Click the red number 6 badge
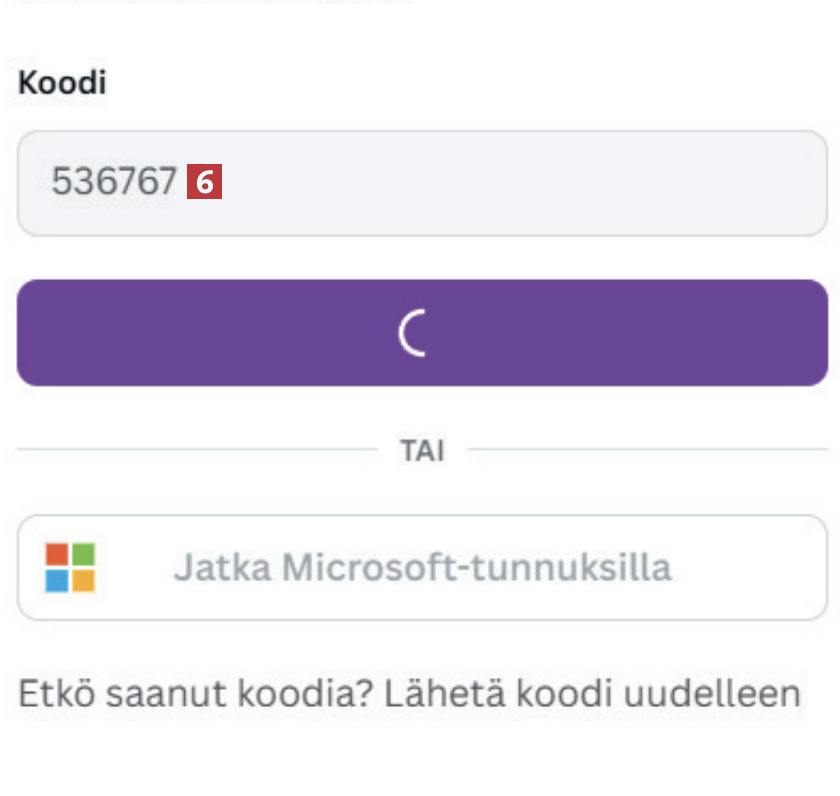 [205, 182]
